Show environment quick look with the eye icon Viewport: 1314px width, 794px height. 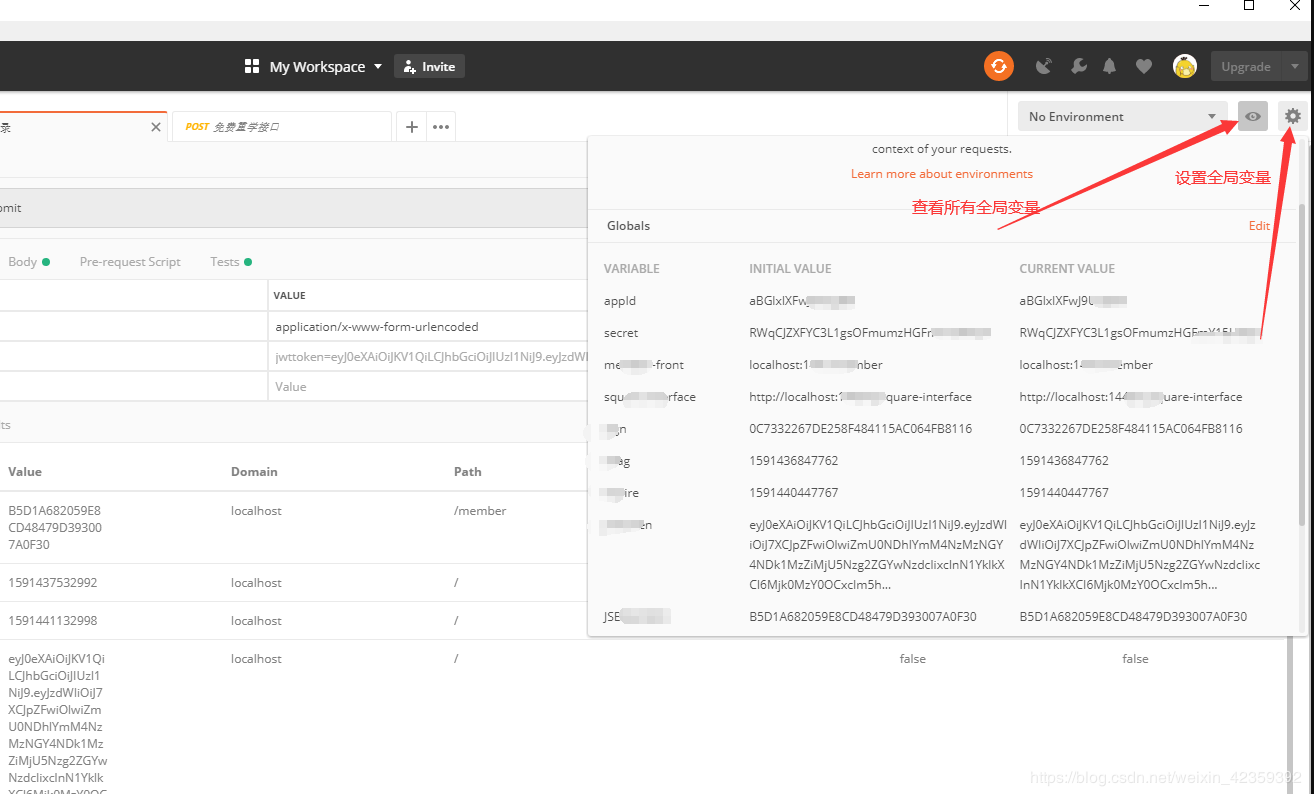[1252, 116]
